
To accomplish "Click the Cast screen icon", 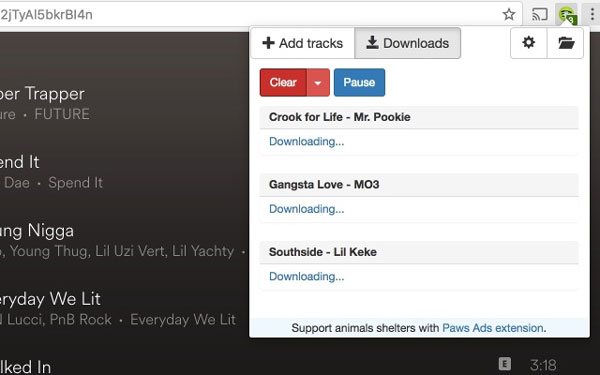I will coord(540,15).
